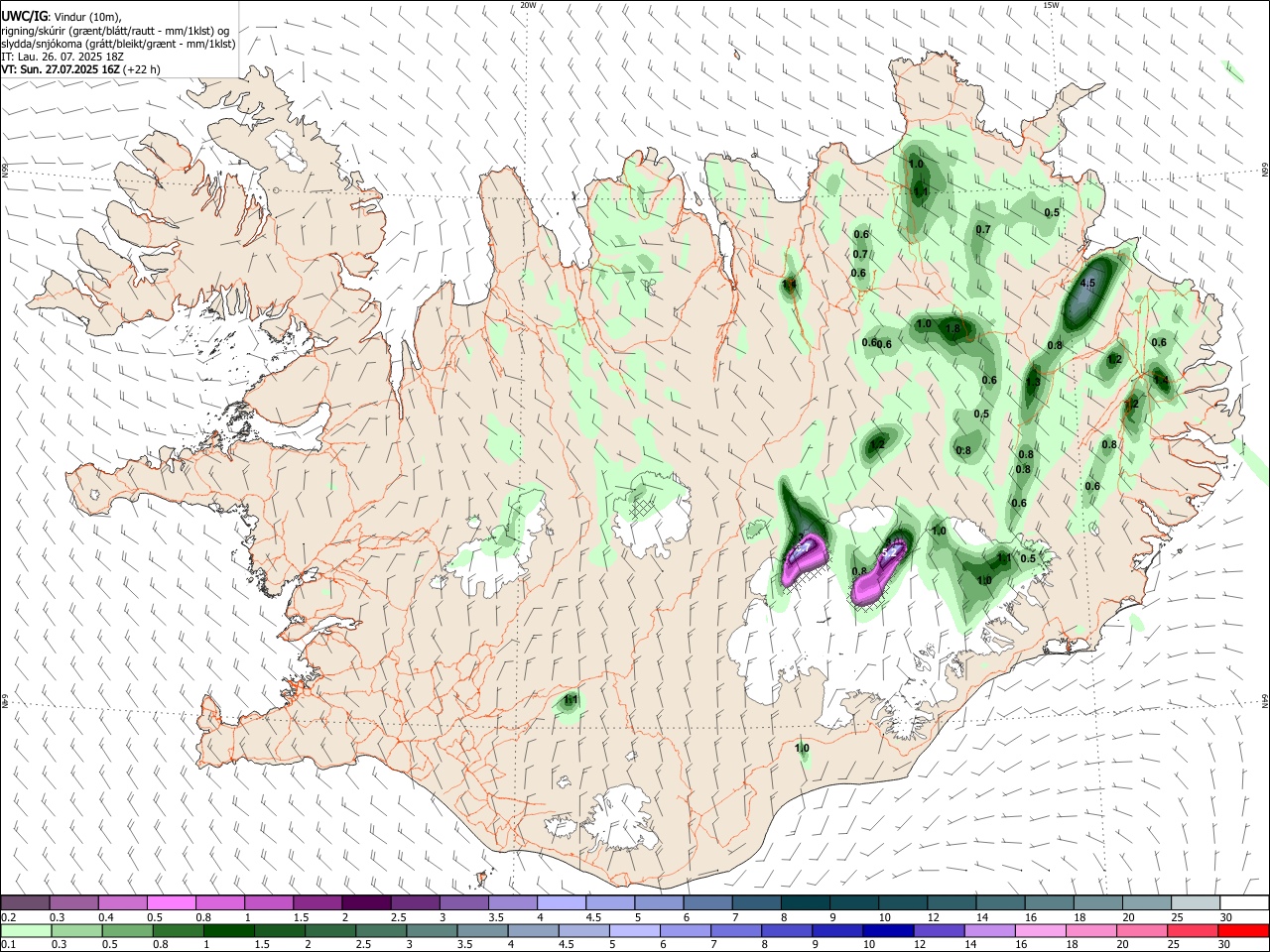Select the '12' label on the upper legend bar
This screenshot has width=1270, height=952.
point(933,917)
